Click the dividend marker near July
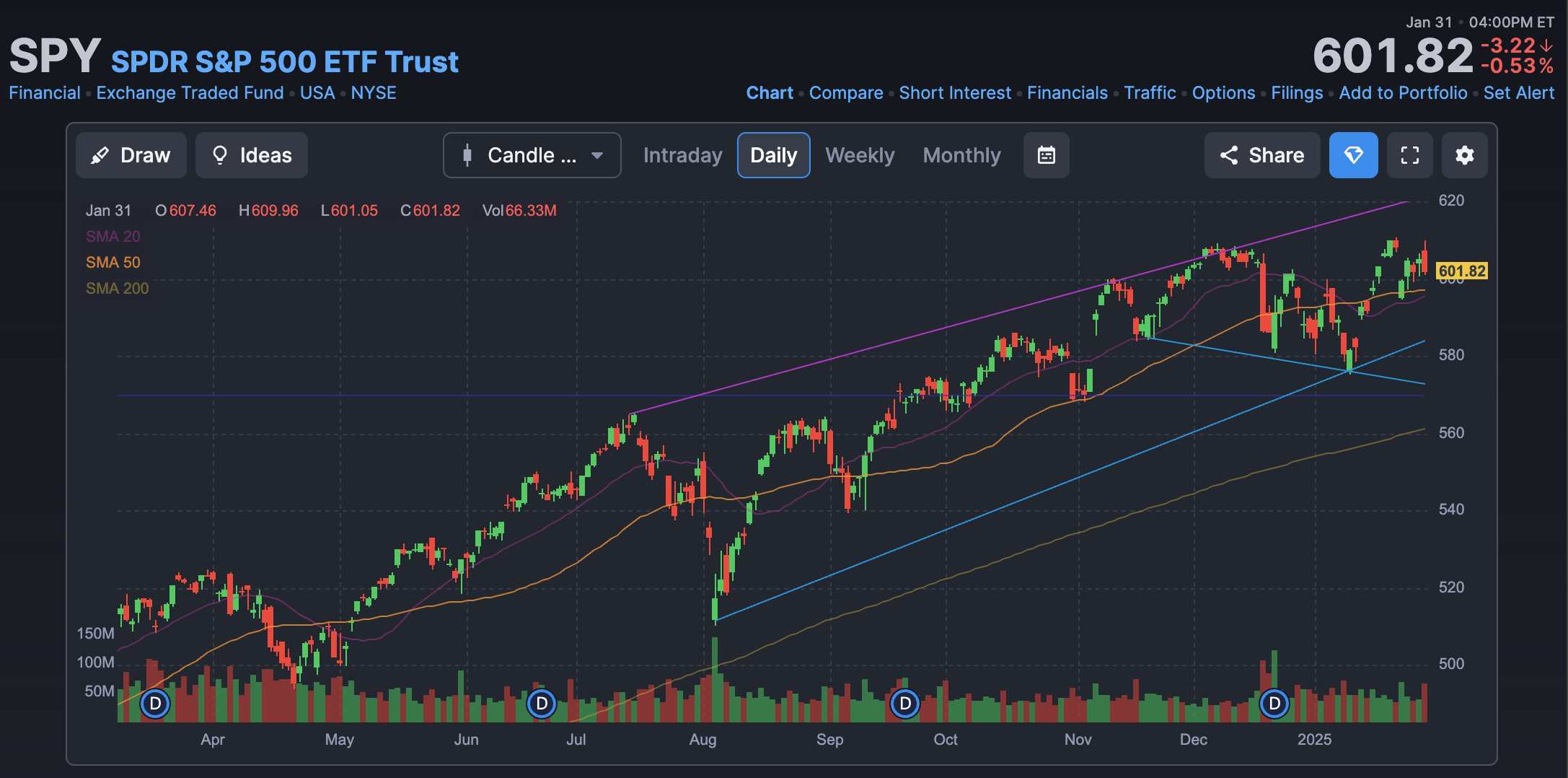The width and height of the screenshot is (1568, 778). [x=542, y=703]
